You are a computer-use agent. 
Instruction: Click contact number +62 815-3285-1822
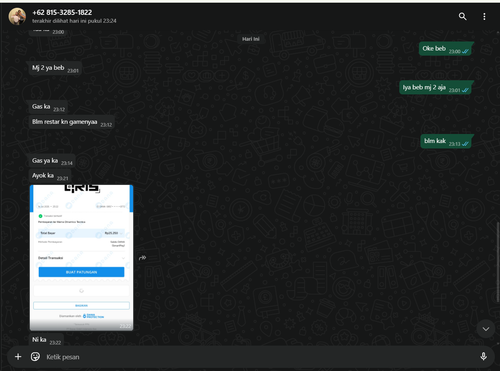pos(62,12)
